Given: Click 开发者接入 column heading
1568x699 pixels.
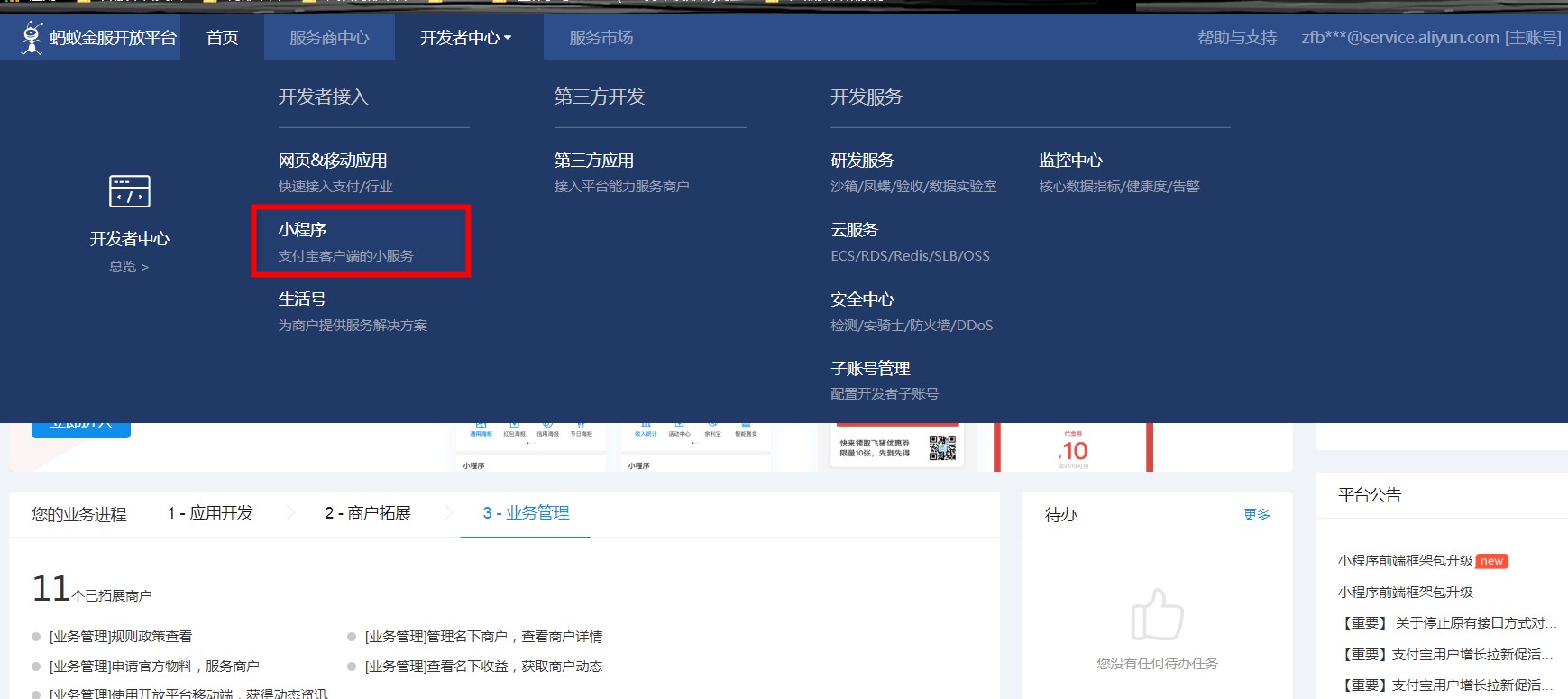Looking at the screenshot, I should click(323, 97).
